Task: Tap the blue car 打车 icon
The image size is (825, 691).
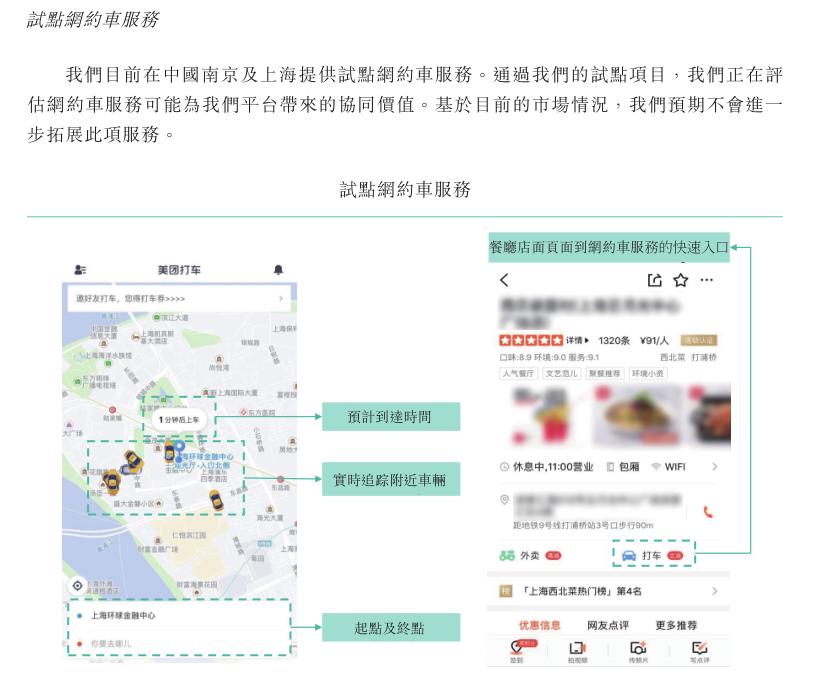Action: (x=629, y=555)
